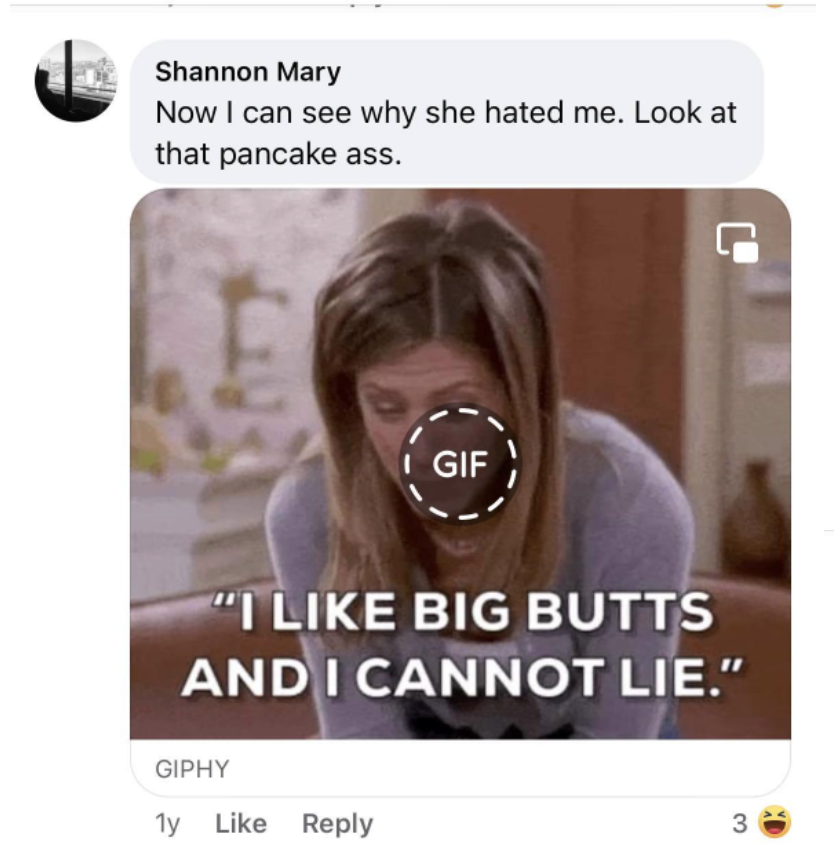Screen dimensions: 834x864
Task: Click the 'I LIKE BIG BUTTS' caption
Action: 464,611
